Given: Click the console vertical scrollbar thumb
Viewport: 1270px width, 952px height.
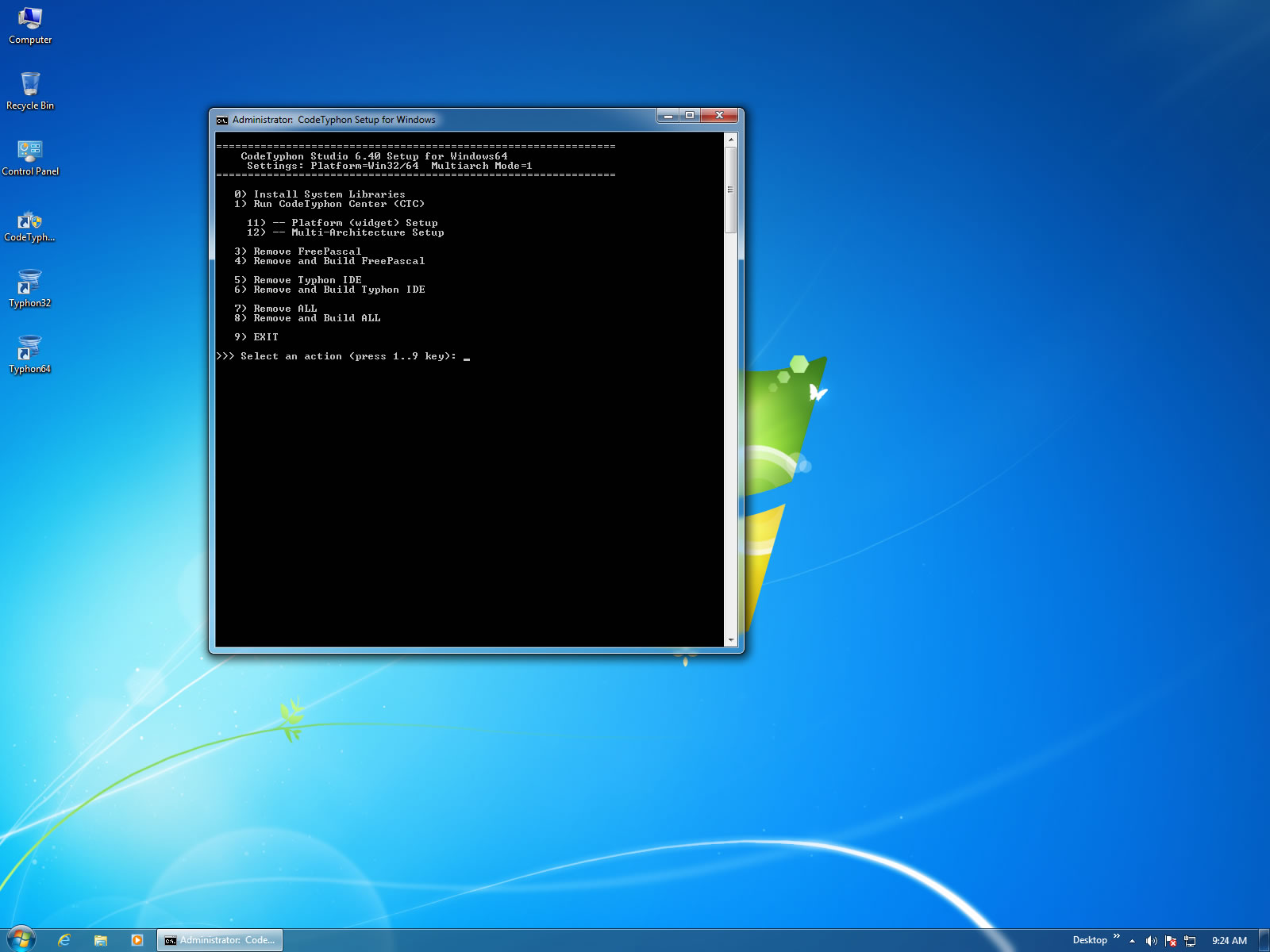Looking at the screenshot, I should [731, 190].
